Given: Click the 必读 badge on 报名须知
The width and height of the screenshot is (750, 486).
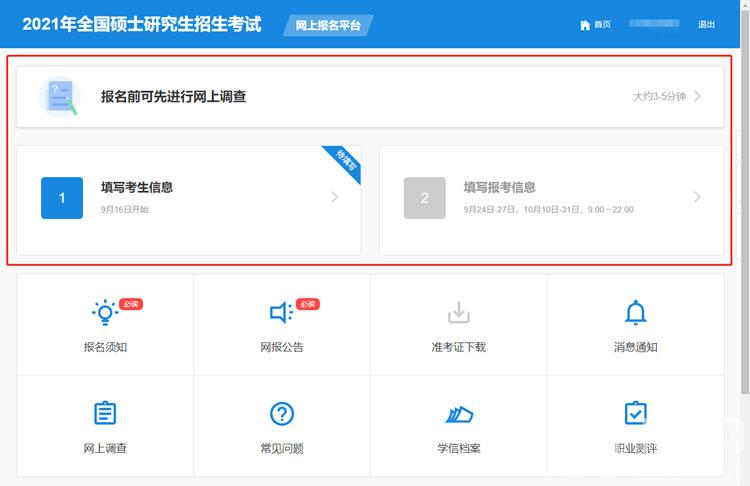Looking at the screenshot, I should tap(131, 304).
